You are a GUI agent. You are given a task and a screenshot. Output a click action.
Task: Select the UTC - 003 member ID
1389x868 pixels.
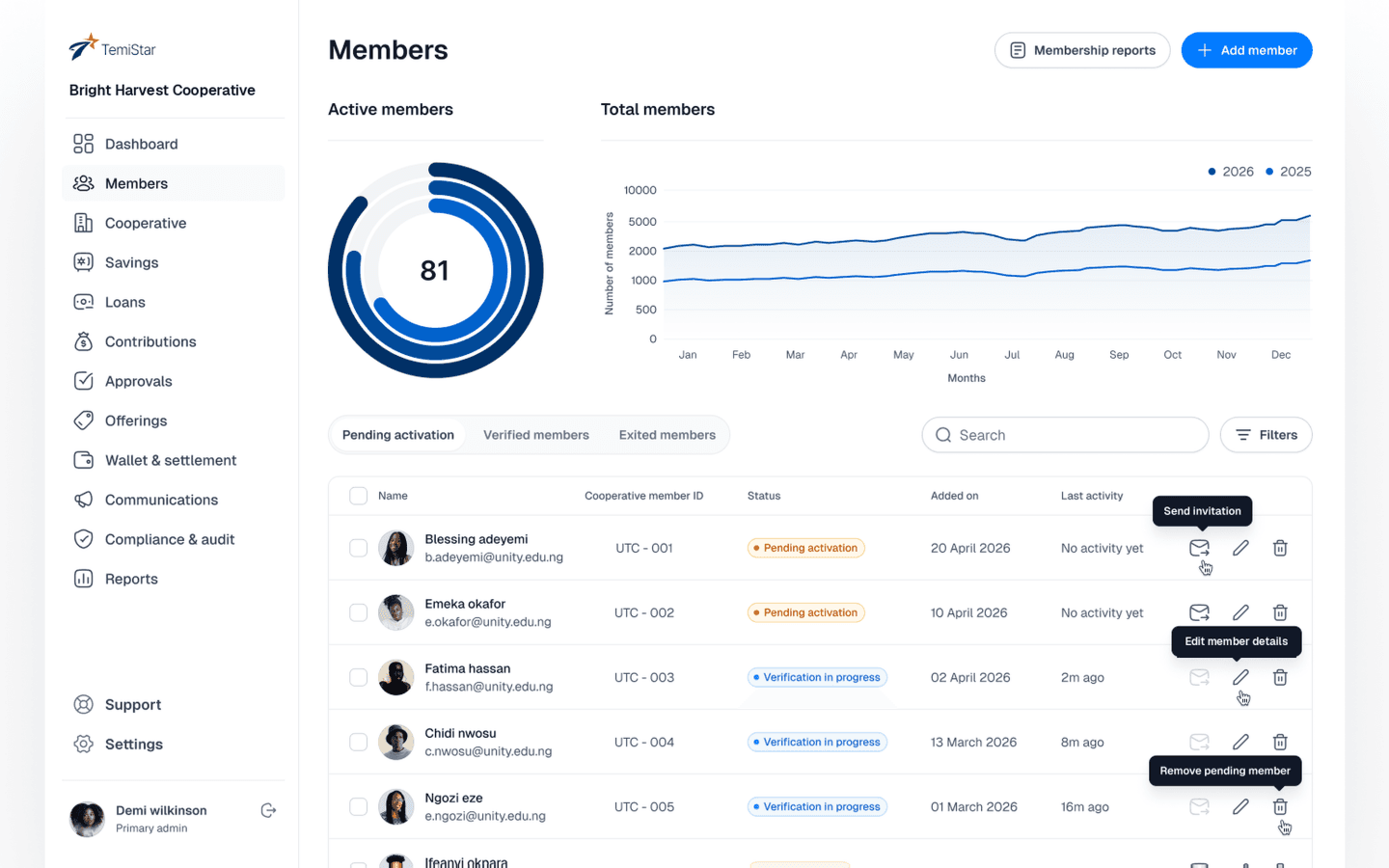tap(643, 677)
